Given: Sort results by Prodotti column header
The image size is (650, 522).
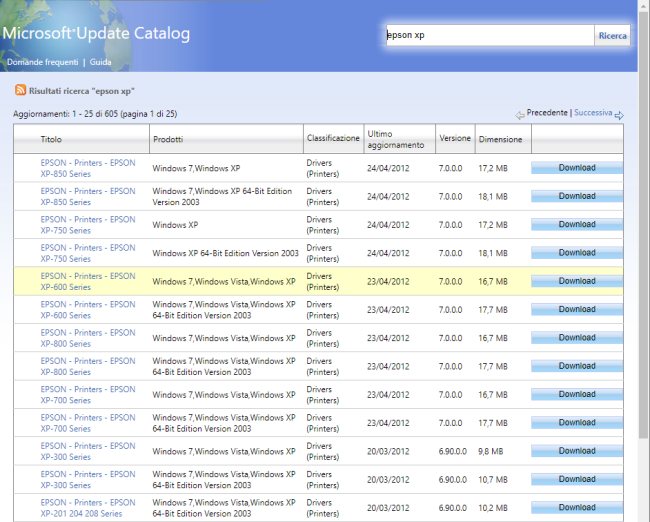Looking at the screenshot, I should (x=168, y=139).
